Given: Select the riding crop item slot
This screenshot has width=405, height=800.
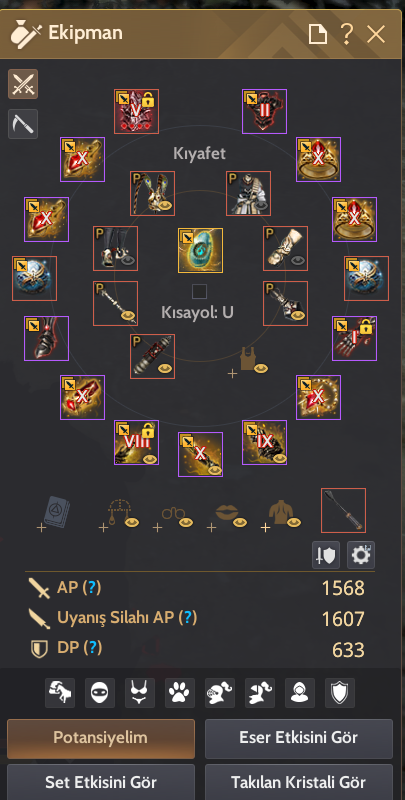Looking at the screenshot, I should tap(343, 511).
